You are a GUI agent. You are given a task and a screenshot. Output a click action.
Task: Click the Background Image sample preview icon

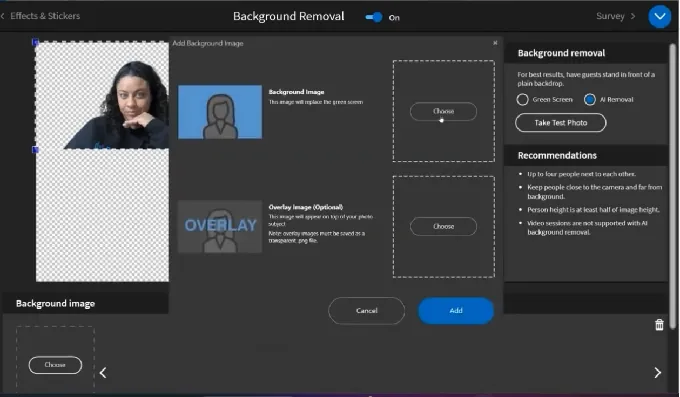click(220, 112)
